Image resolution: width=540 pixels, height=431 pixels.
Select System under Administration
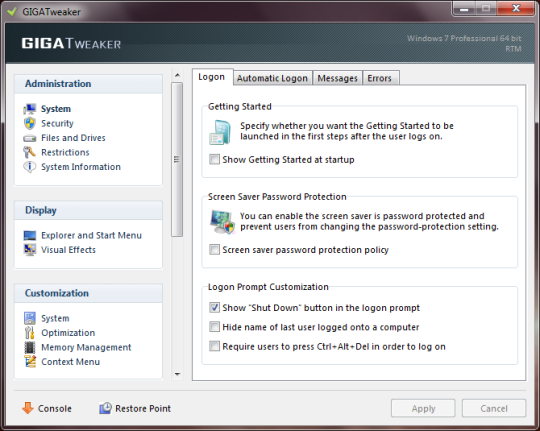[x=56, y=109]
